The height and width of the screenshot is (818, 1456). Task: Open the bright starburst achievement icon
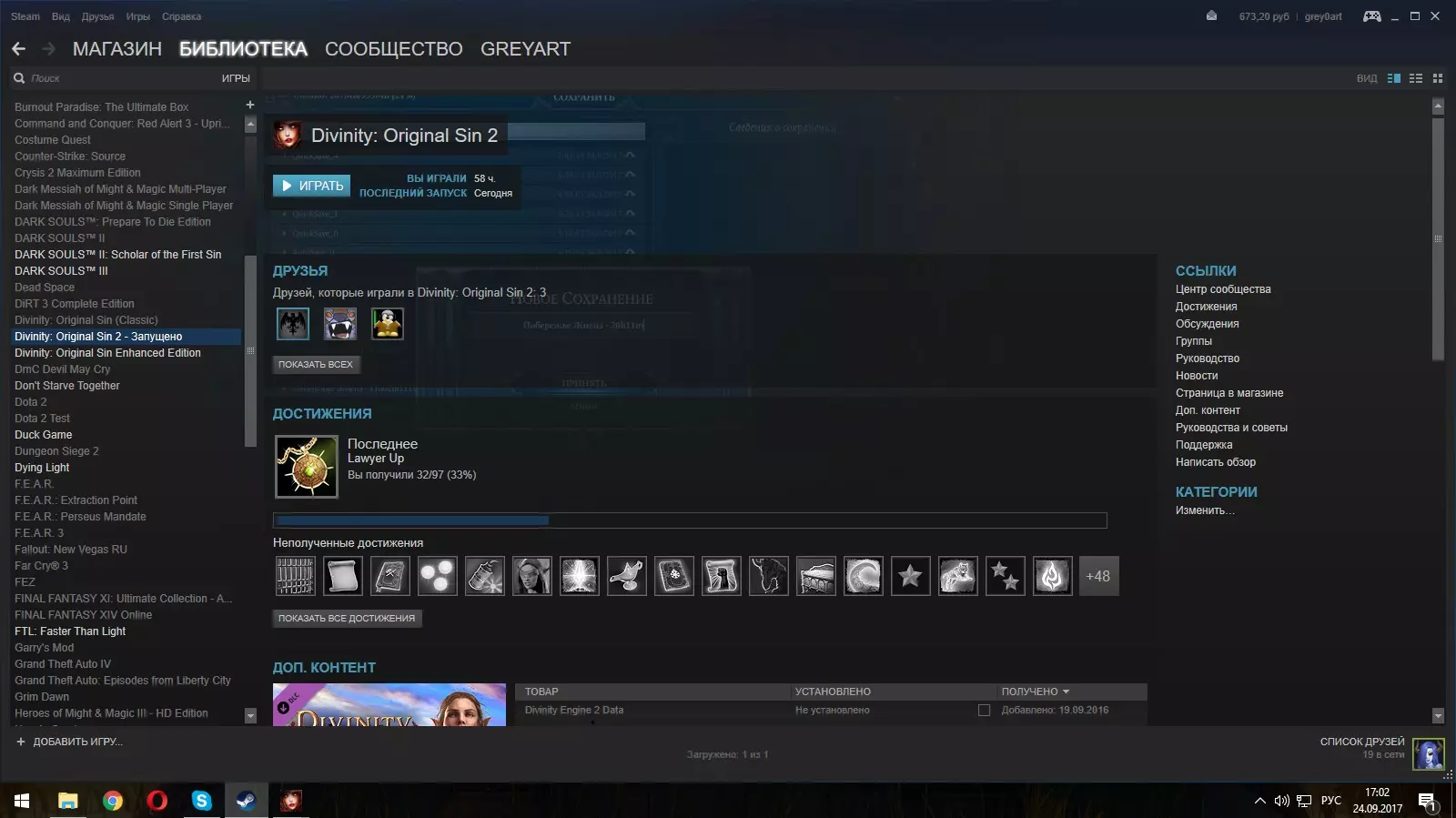[x=580, y=576]
